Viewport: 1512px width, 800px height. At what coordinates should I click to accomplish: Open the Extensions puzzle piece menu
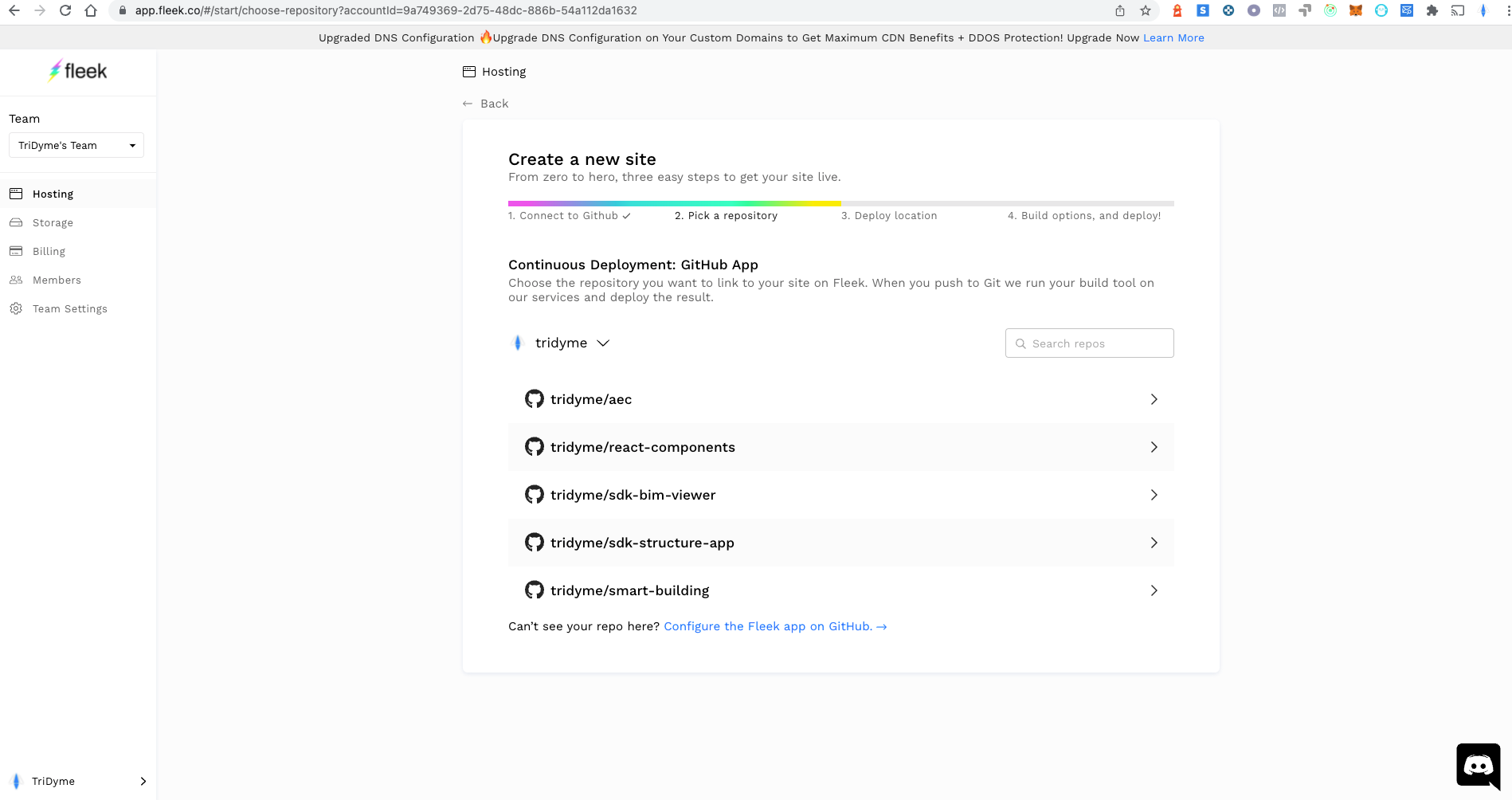tap(1432, 10)
